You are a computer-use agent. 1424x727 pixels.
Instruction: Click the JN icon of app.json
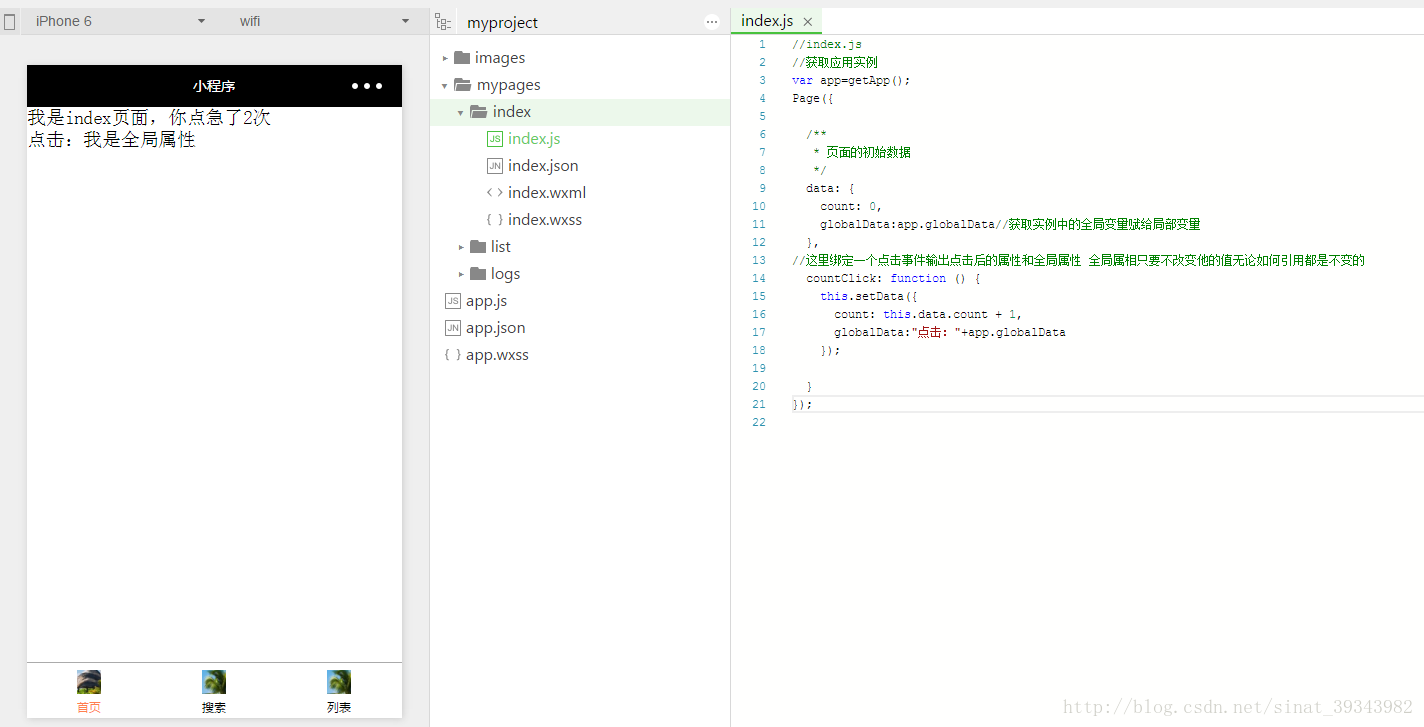[453, 328]
